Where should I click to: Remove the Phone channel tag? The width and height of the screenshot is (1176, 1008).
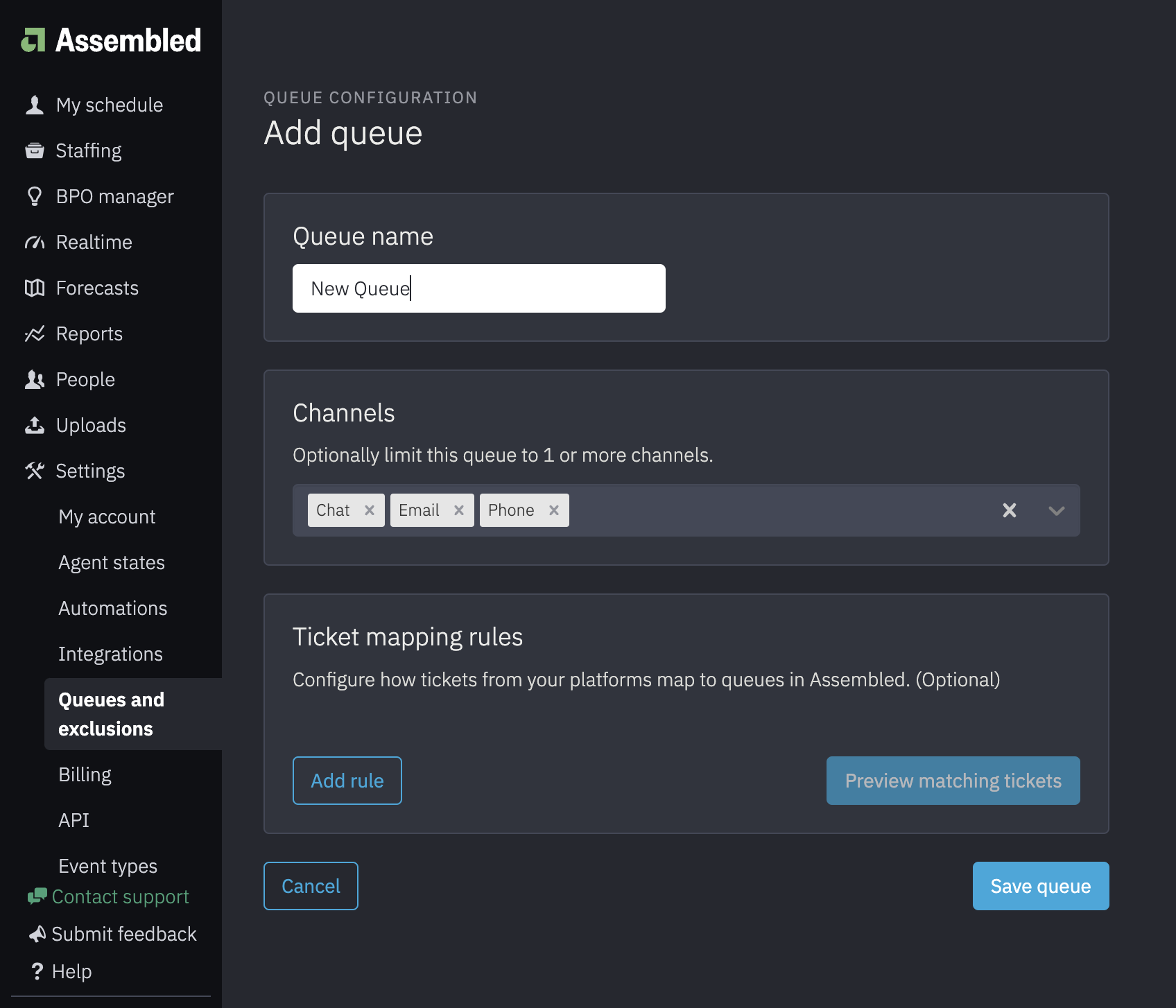[554, 510]
